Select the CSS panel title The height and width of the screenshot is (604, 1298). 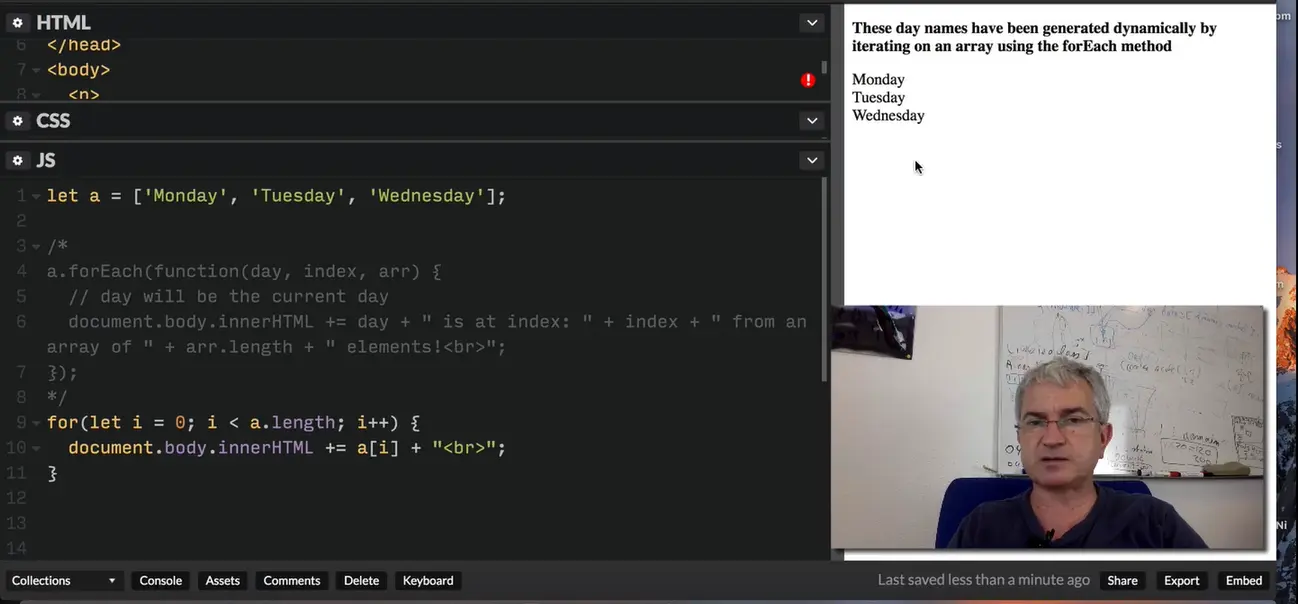pyautogui.click(x=53, y=121)
